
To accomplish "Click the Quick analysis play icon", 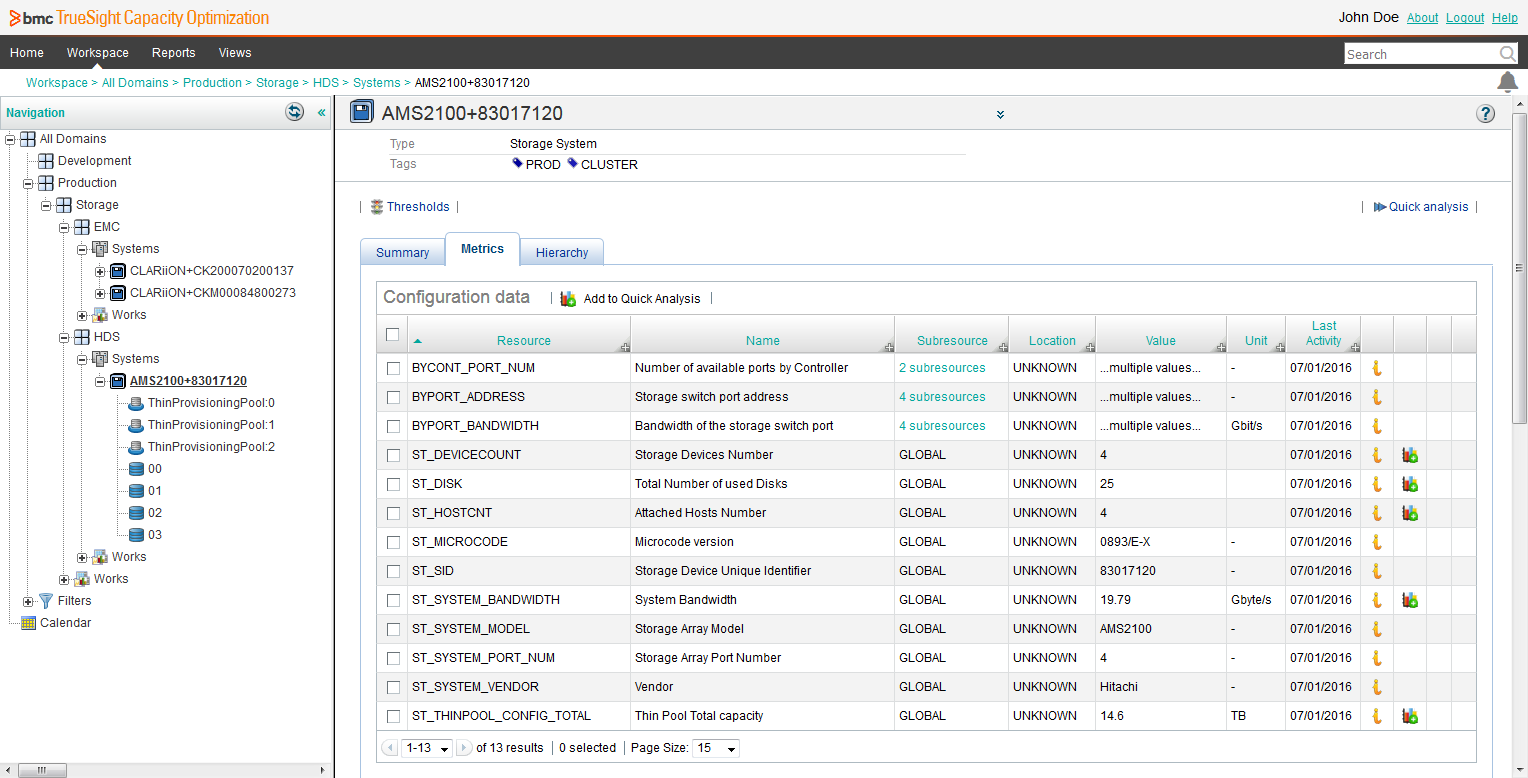I will [1380, 207].
